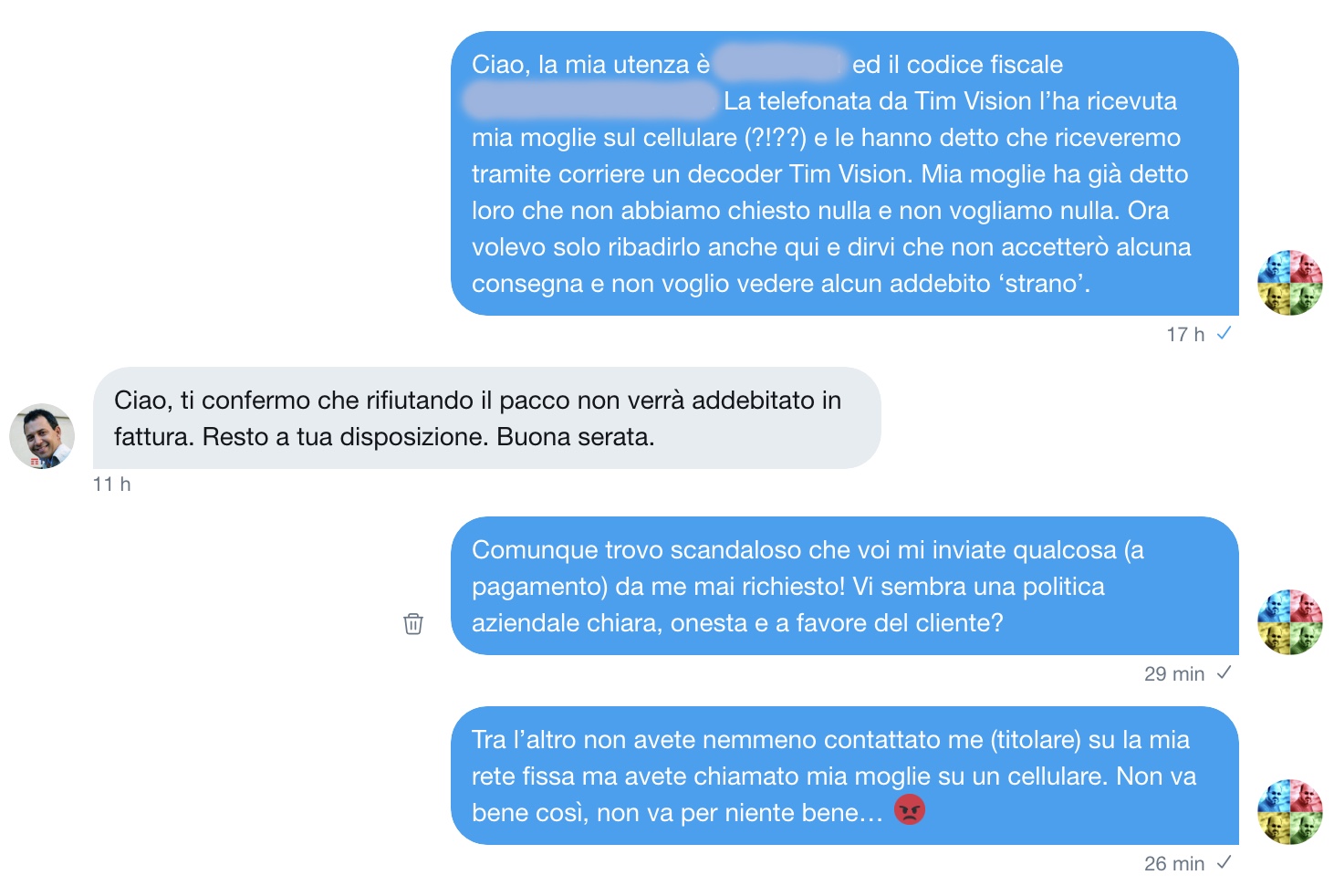The image size is (1334, 896).
Task: Click the 17 h timestamp
Action: tap(1185, 335)
